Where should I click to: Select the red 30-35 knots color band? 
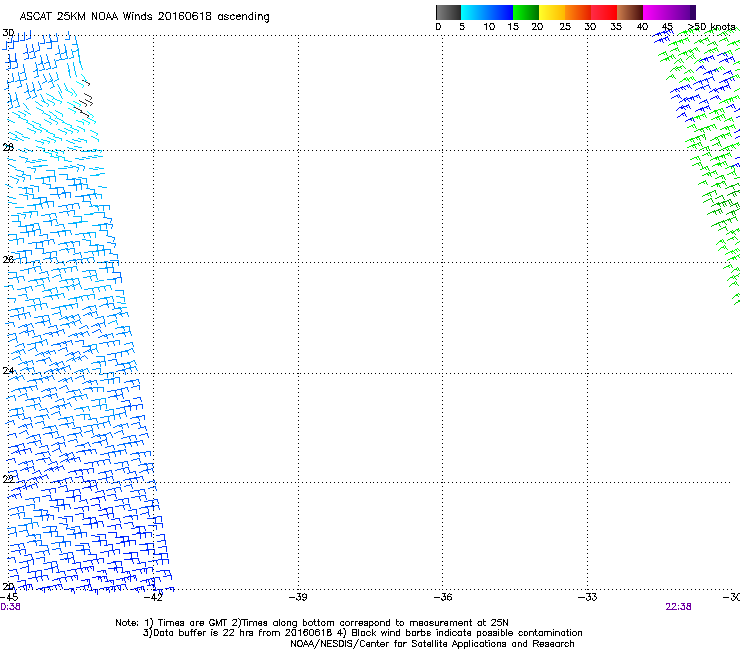pos(604,12)
